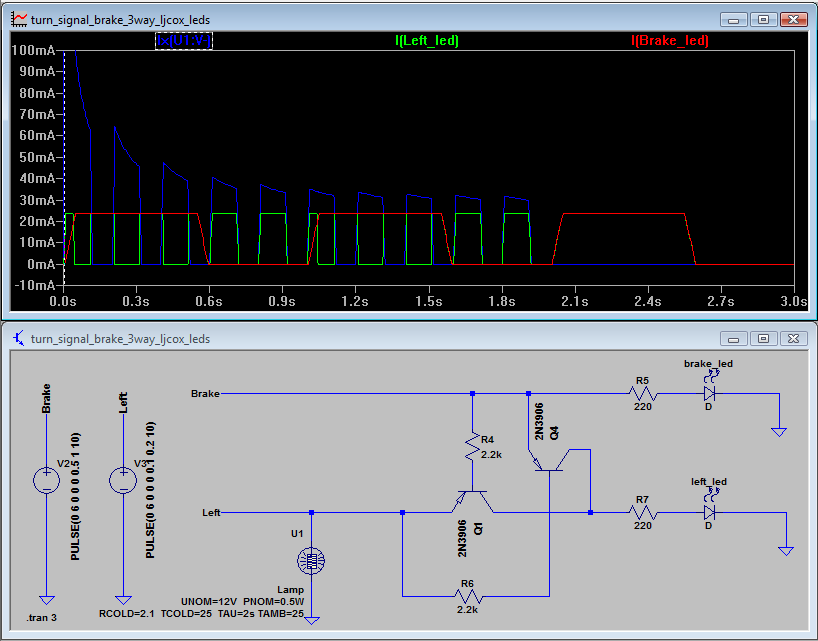Click the wire junction node above lamp U1
Viewport: 818px width, 641px height.
point(311,513)
